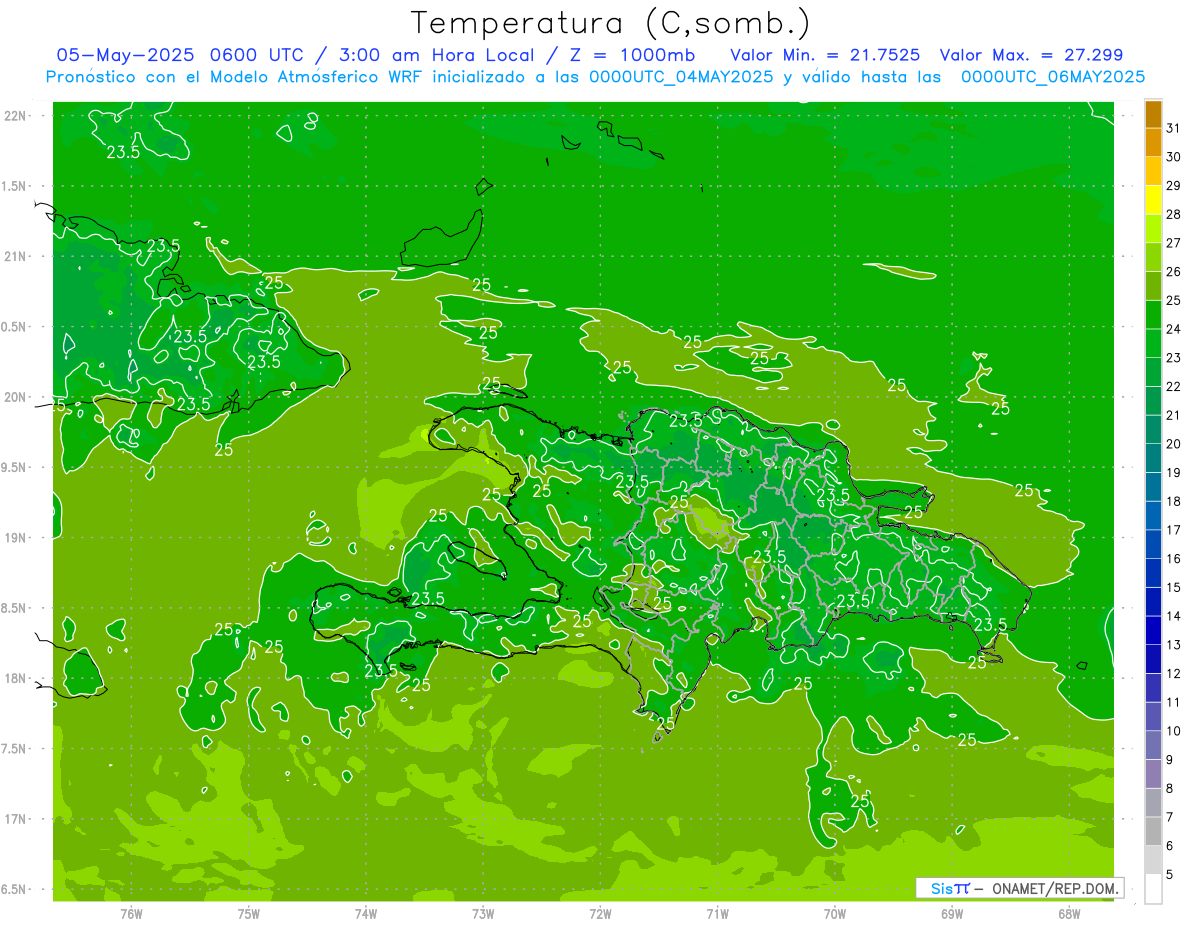This screenshot has width=1200, height=927.
Task: Click the 17N latitude axis label
Action: coord(17,819)
